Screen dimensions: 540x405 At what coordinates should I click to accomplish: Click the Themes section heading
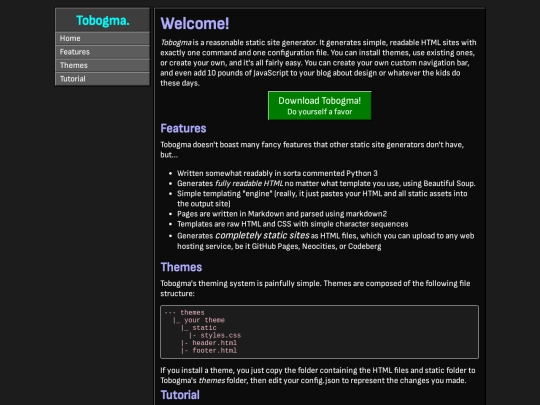click(181, 267)
